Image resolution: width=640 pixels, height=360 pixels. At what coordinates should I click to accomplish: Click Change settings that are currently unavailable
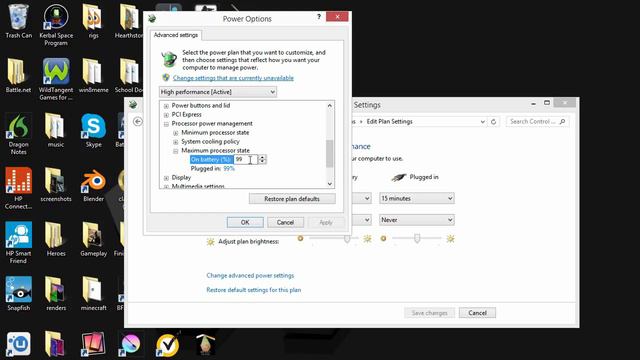233,78
